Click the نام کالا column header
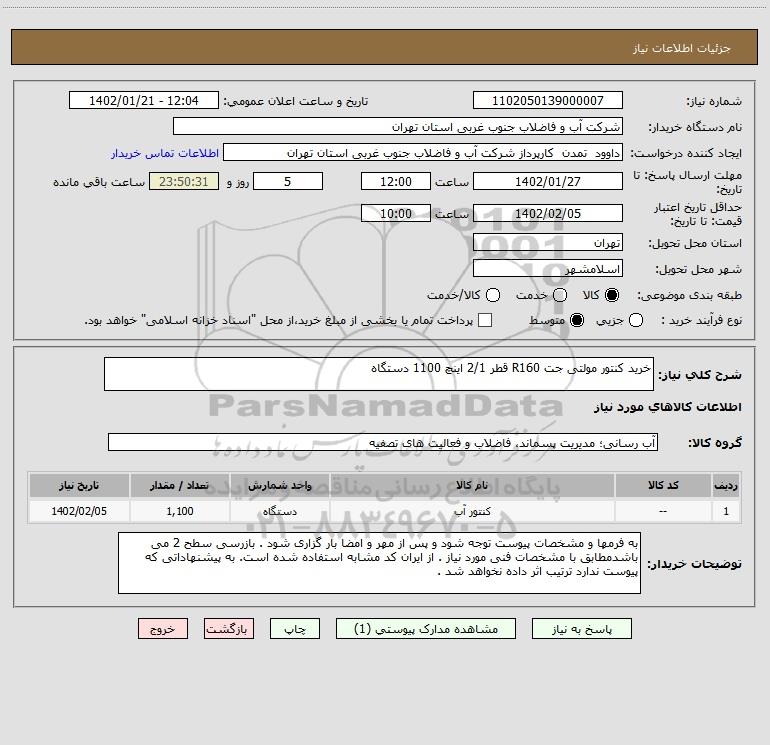Image resolution: width=770 pixels, height=745 pixels. pyautogui.click(x=472, y=485)
